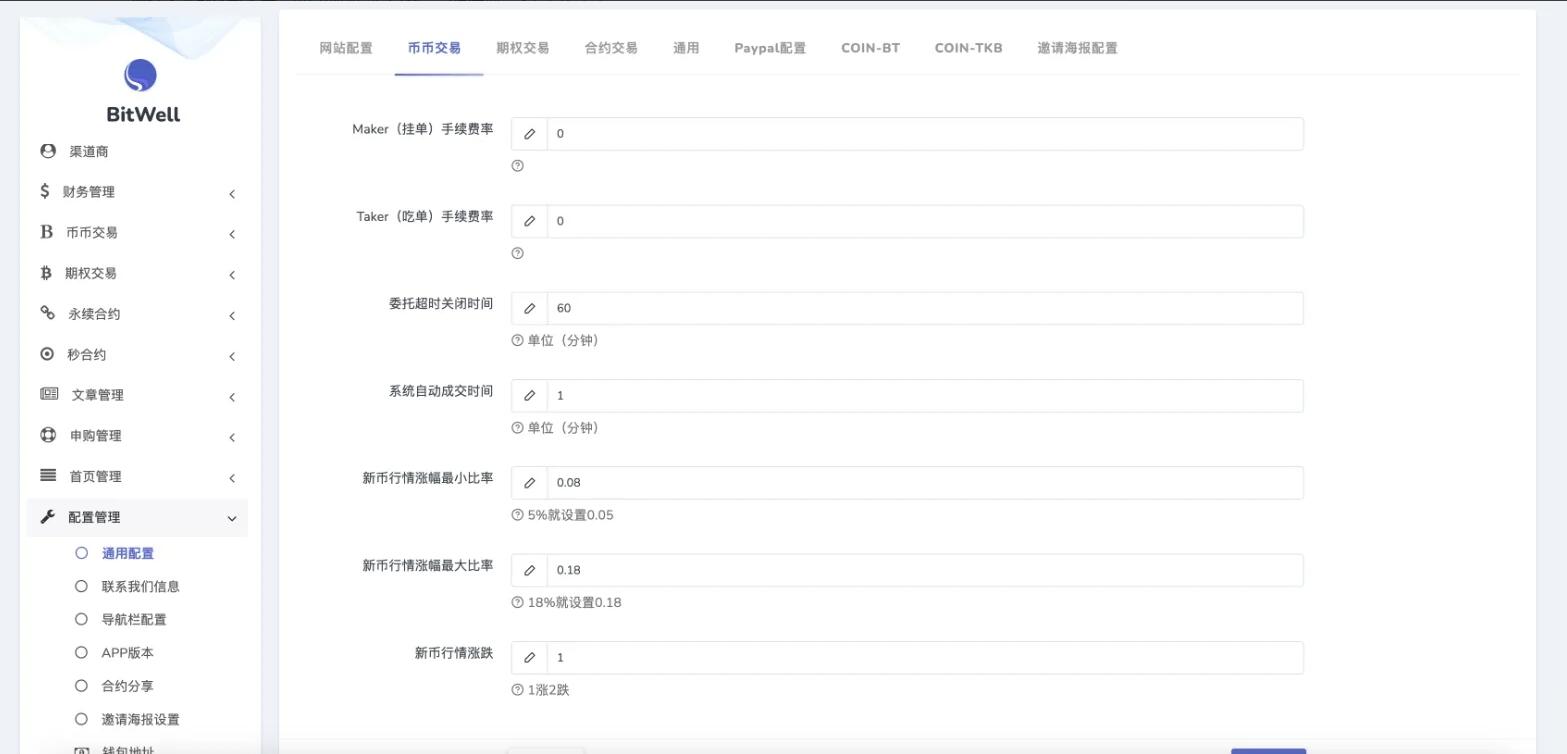Click the wrench icon beside 配置管理

pos(47,517)
